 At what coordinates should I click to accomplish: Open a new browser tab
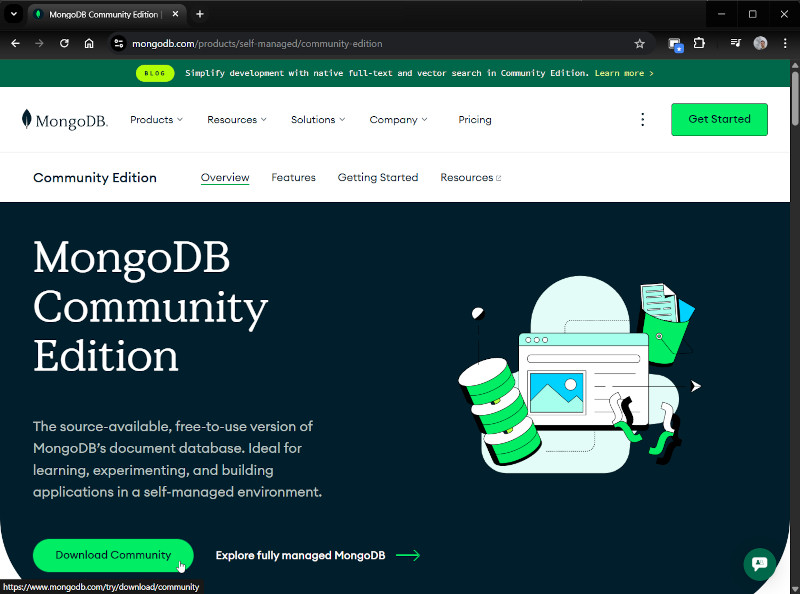[200, 14]
